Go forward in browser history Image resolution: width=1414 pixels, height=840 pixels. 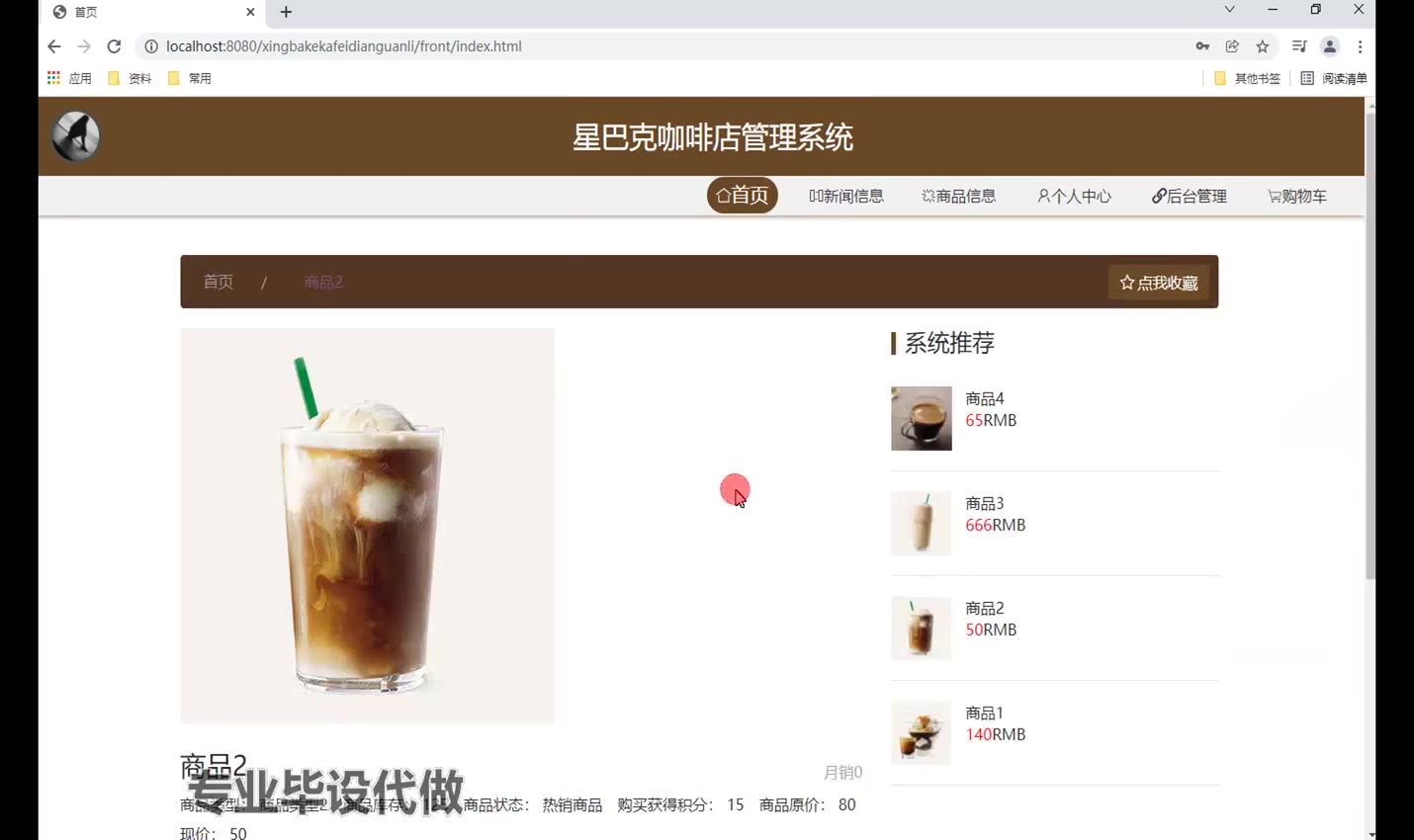[x=84, y=46]
